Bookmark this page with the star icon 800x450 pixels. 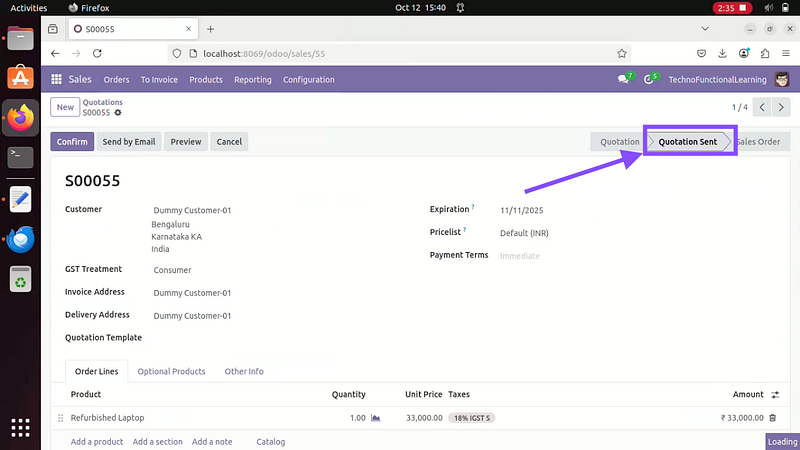[622, 54]
